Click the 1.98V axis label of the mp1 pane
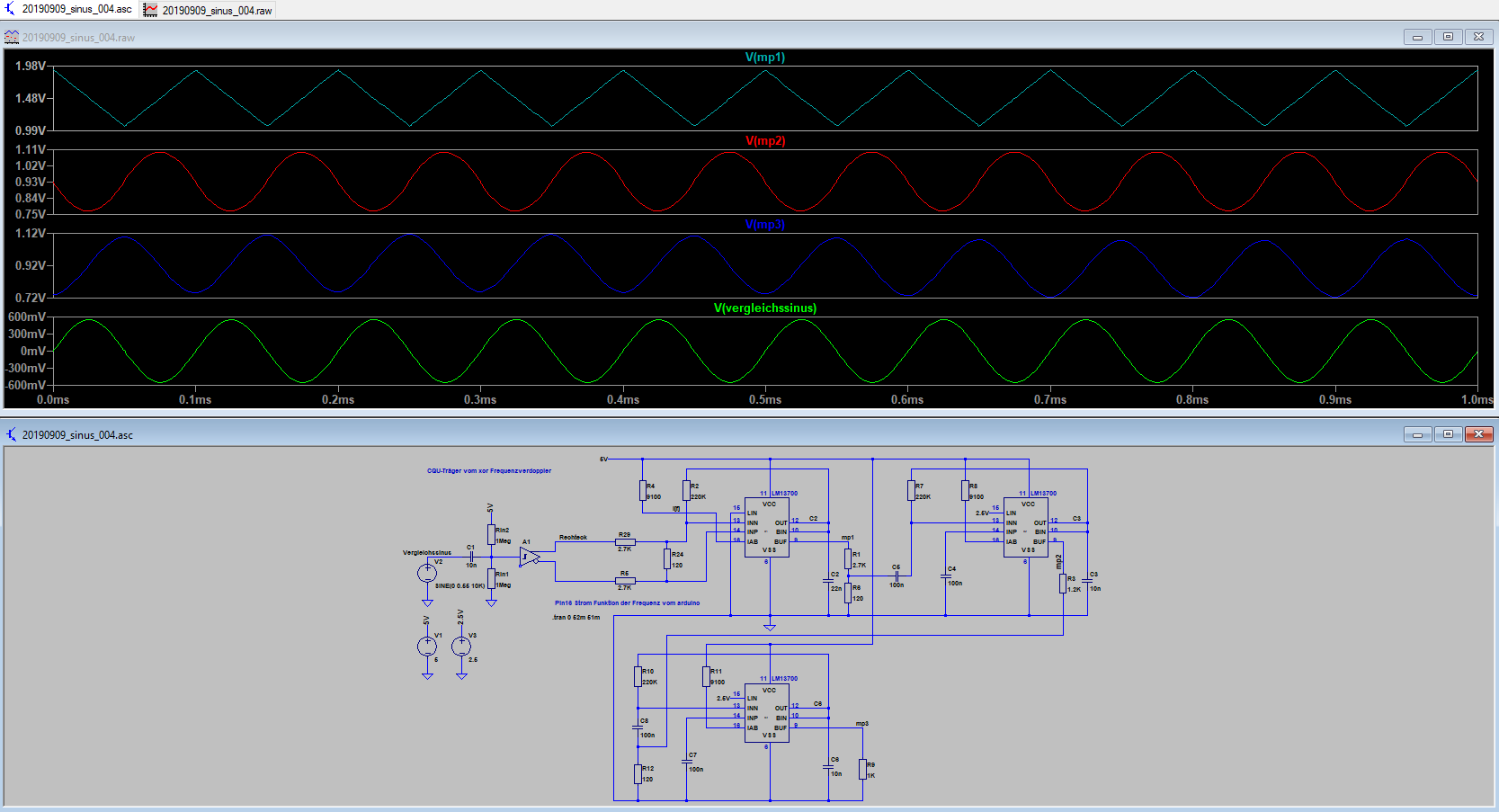This screenshot has width=1499, height=812. 31,66
